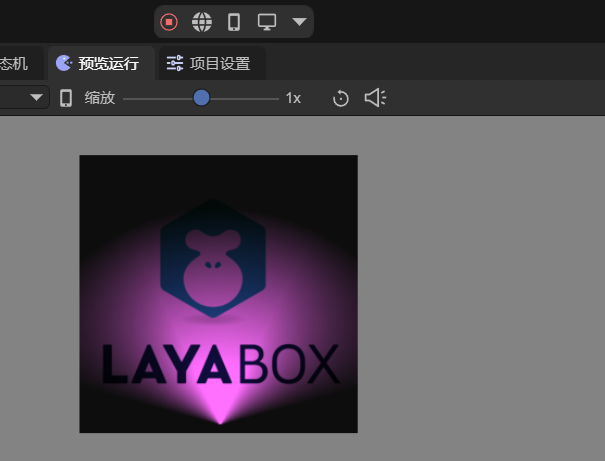
Task: Click the 1x zoom value label
Action: (x=293, y=98)
